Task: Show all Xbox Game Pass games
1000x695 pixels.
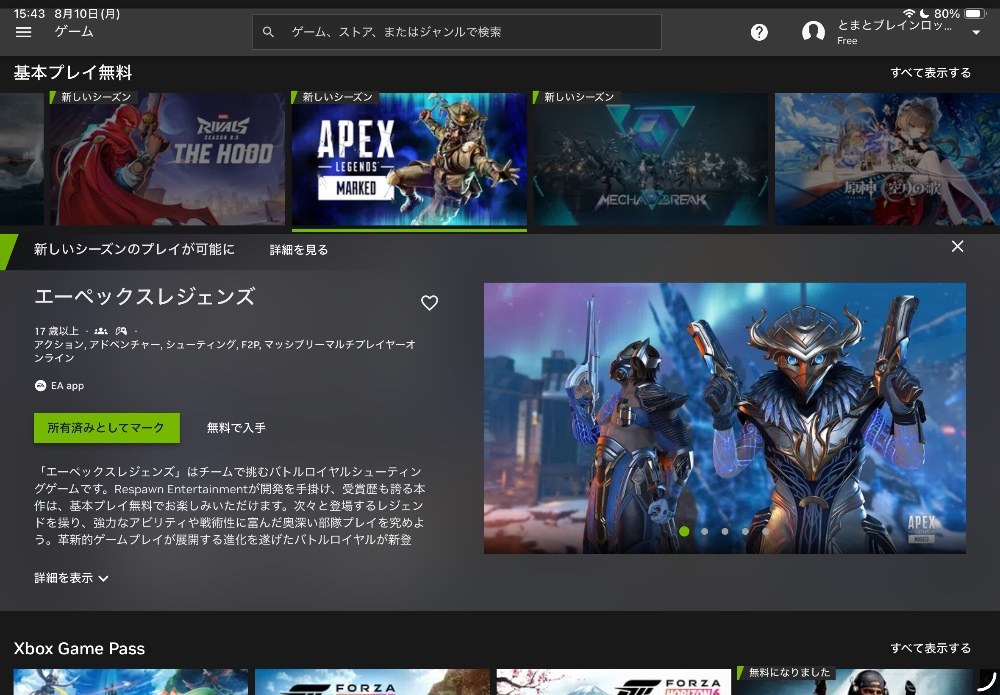Action: tap(930, 648)
